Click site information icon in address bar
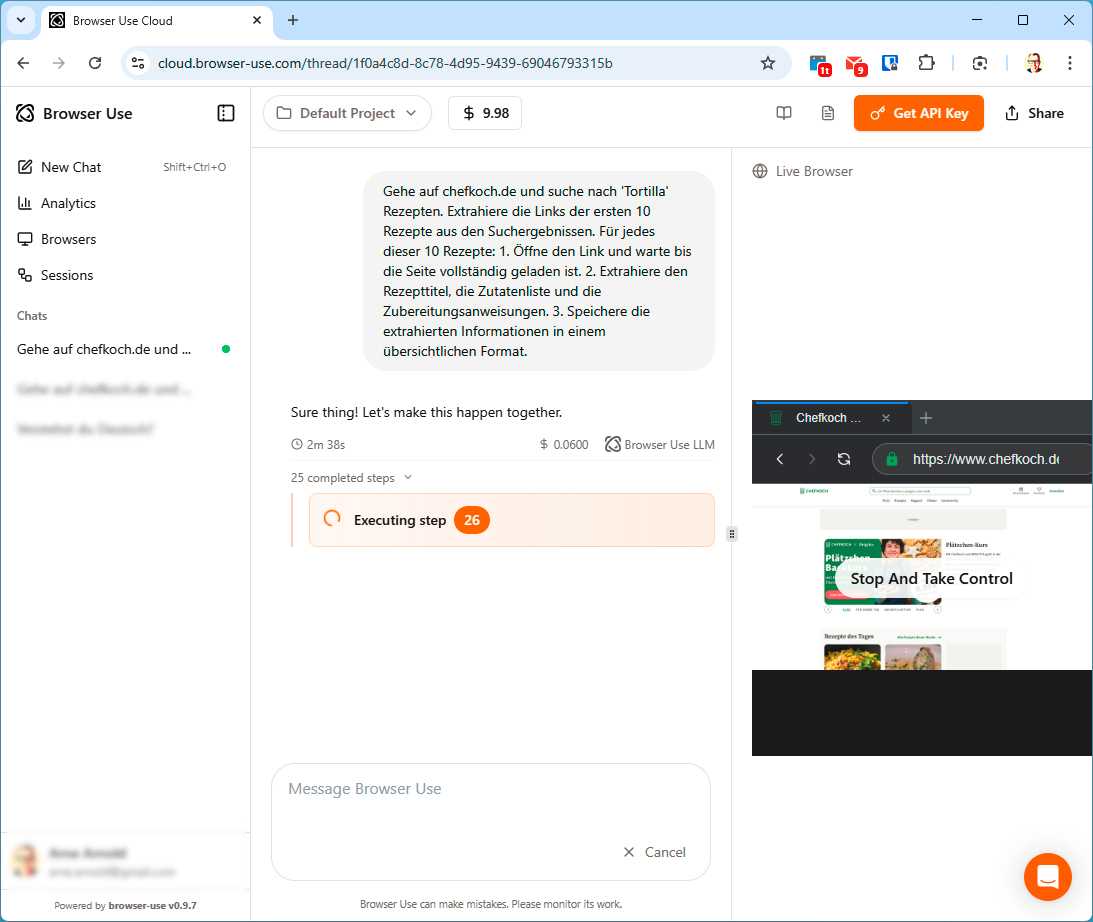 click(138, 63)
